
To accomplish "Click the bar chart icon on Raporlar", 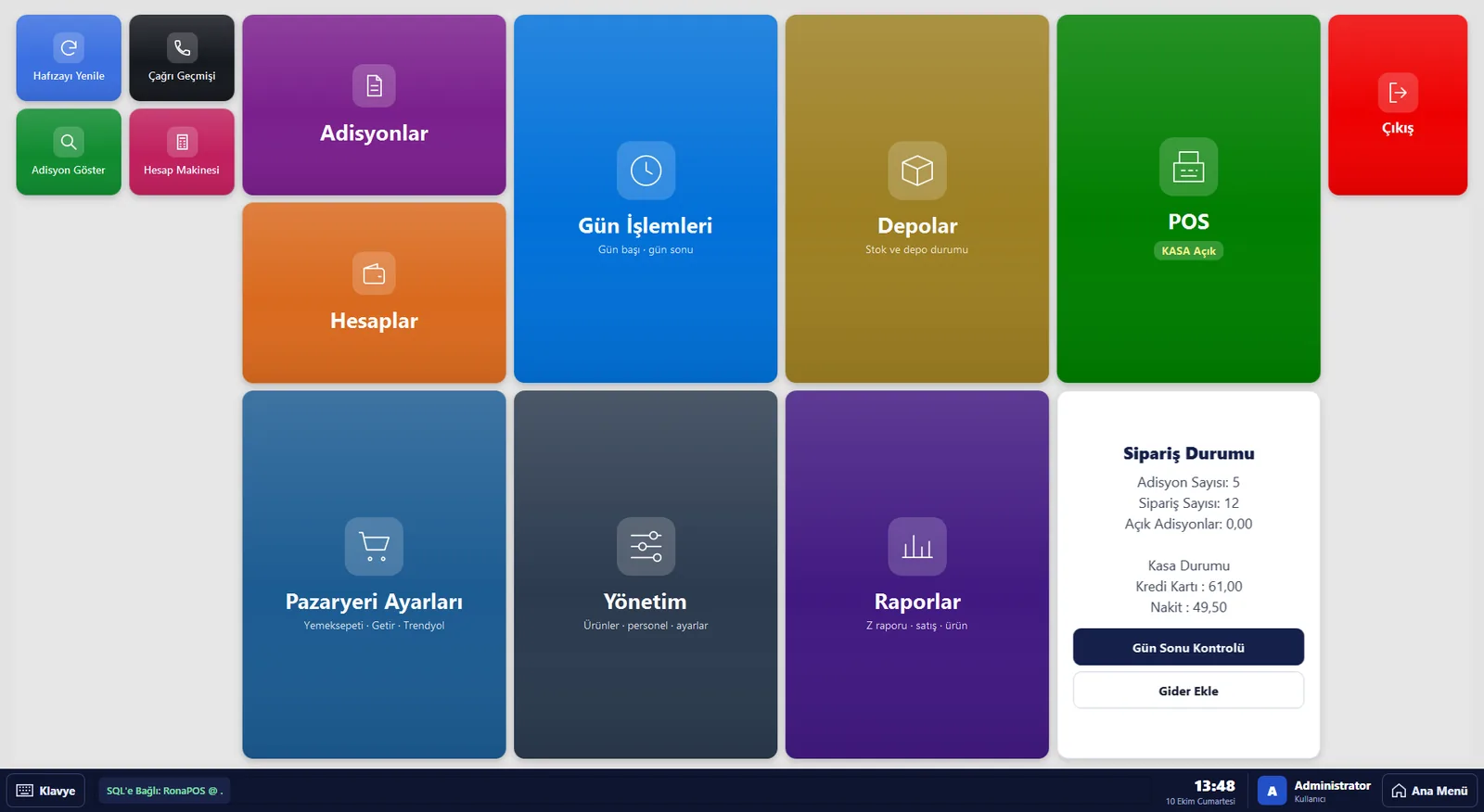I will pyautogui.click(x=917, y=546).
